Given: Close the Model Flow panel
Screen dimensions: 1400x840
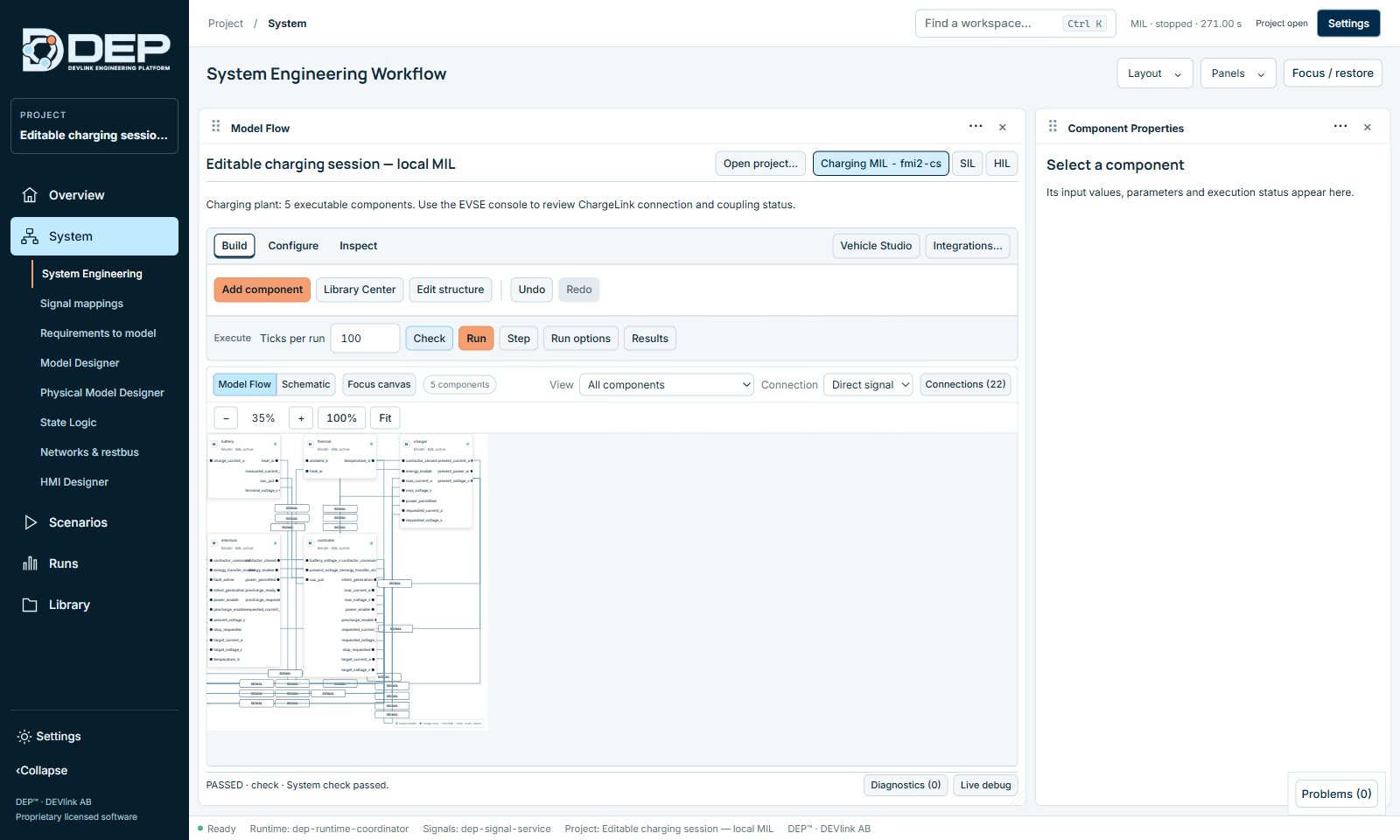Looking at the screenshot, I should point(1003,128).
